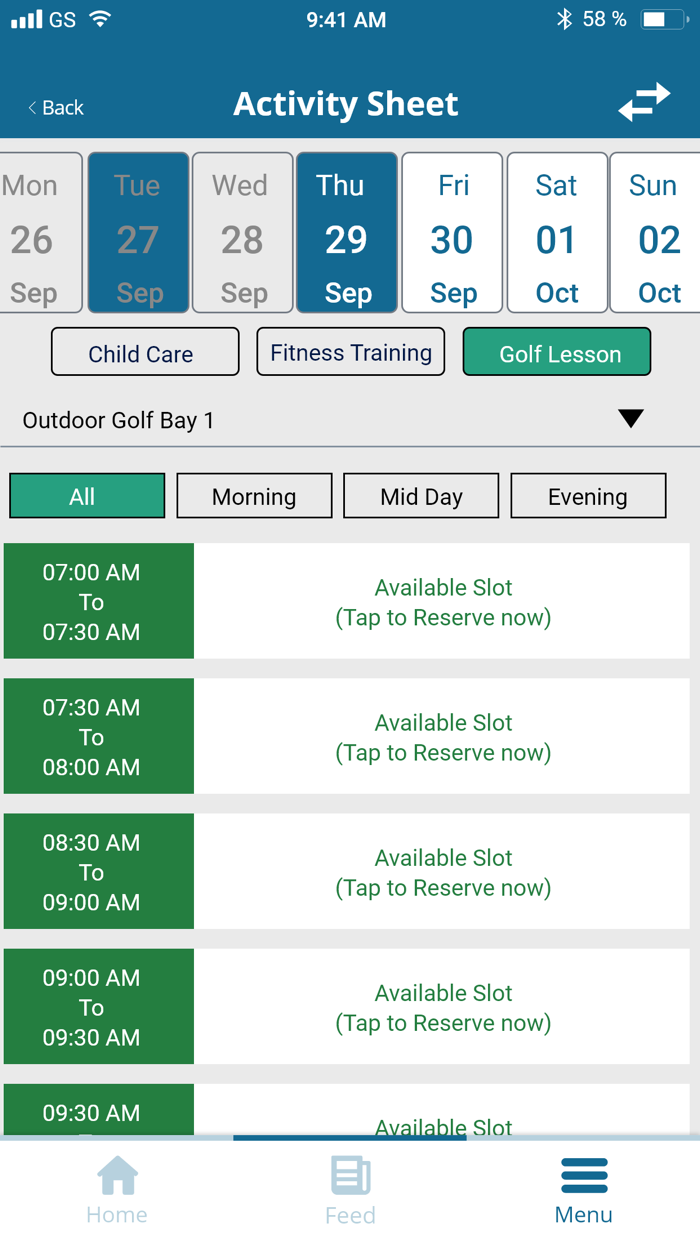Image resolution: width=700 pixels, height=1244 pixels.
Task: Select Thursday 29 Sep date cell
Action: pos(346,232)
